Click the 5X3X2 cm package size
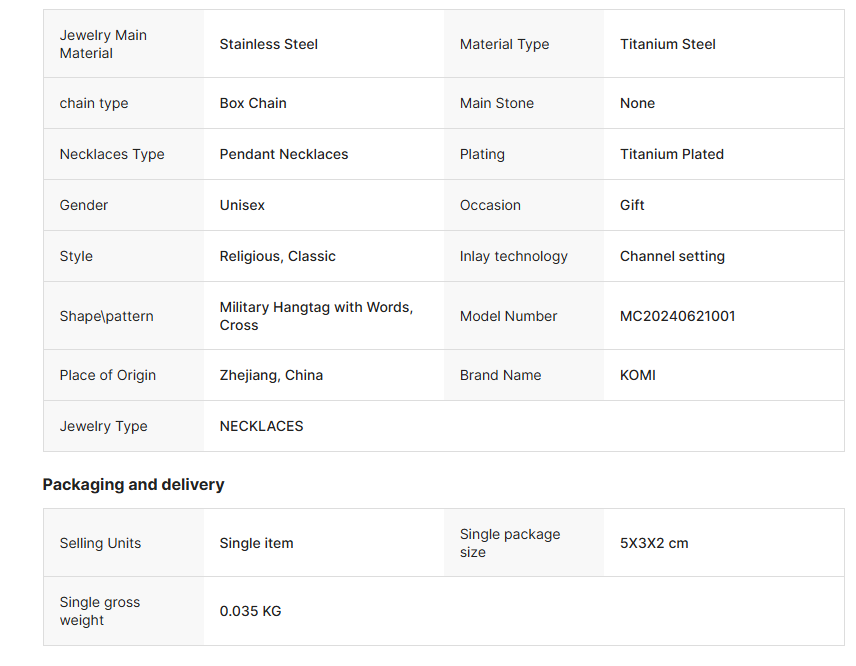The image size is (856, 666). tap(654, 543)
